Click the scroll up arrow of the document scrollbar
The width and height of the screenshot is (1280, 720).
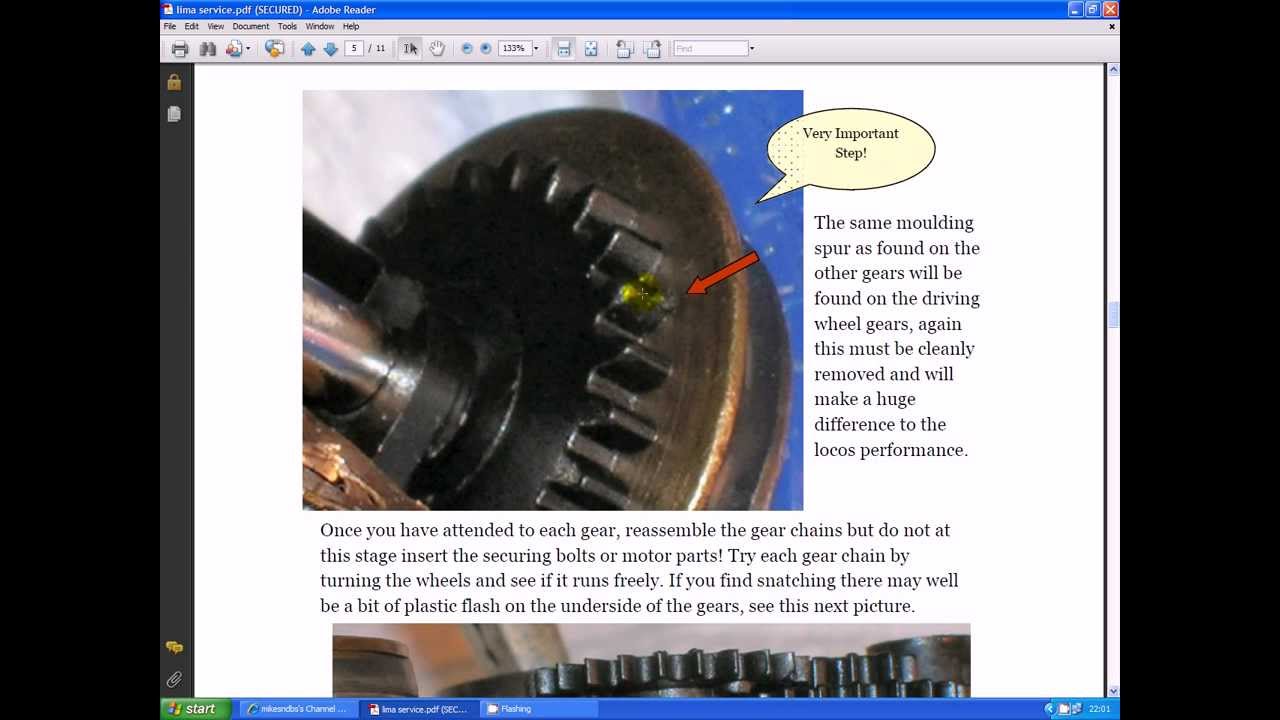click(x=1112, y=70)
